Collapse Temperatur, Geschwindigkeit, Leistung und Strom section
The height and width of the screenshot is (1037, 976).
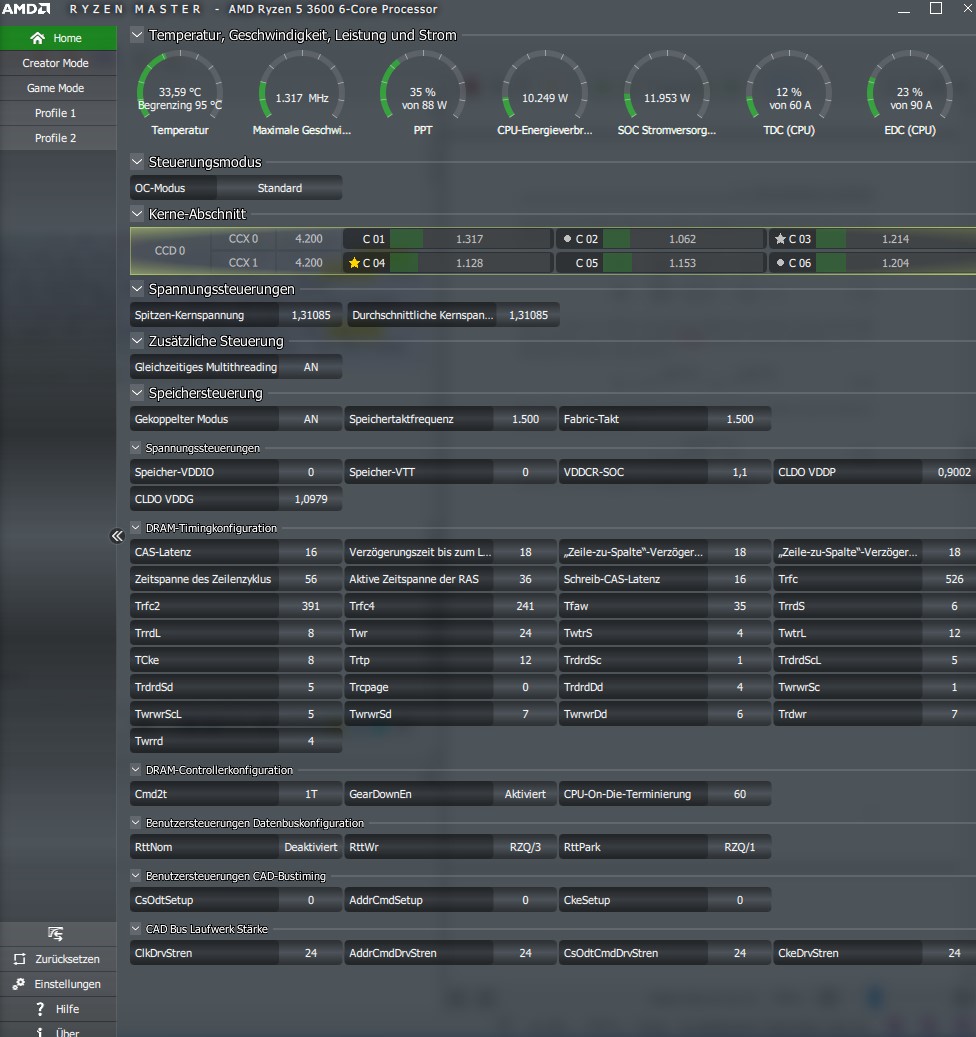[x=137, y=34]
